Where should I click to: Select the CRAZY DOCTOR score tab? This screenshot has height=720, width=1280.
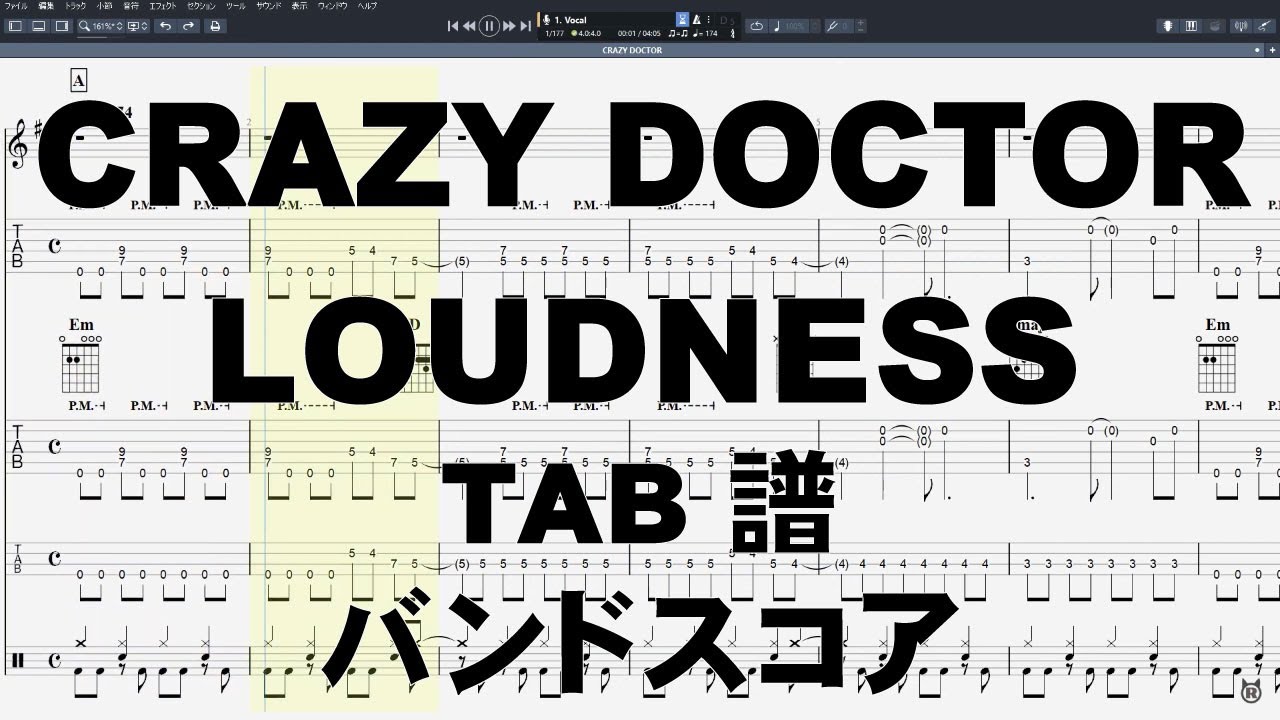point(630,51)
